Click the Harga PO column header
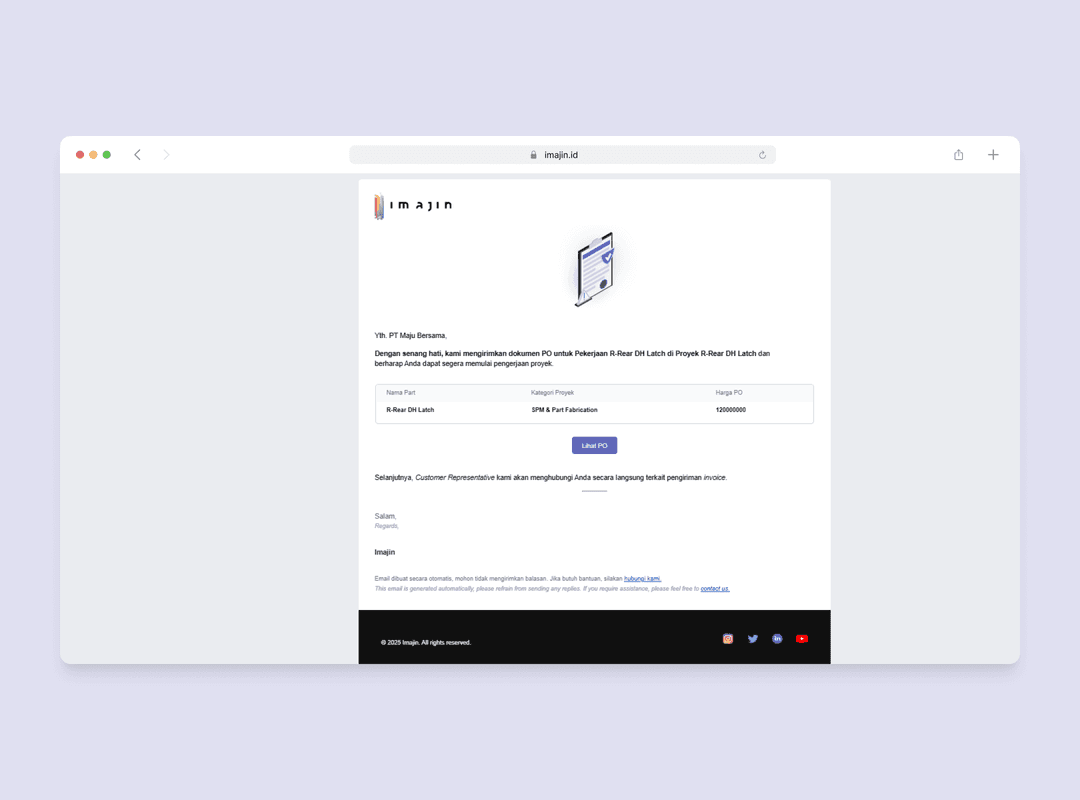 729,392
